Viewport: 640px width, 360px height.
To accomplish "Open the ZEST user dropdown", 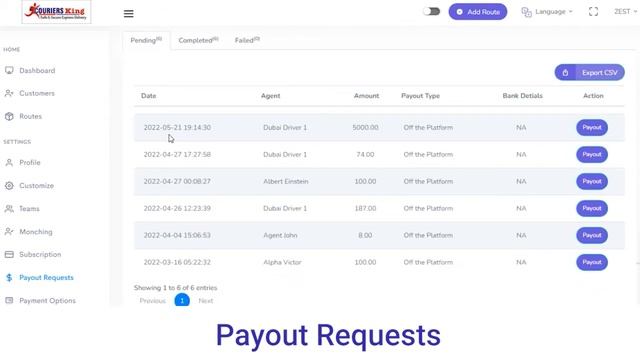I will point(625,12).
